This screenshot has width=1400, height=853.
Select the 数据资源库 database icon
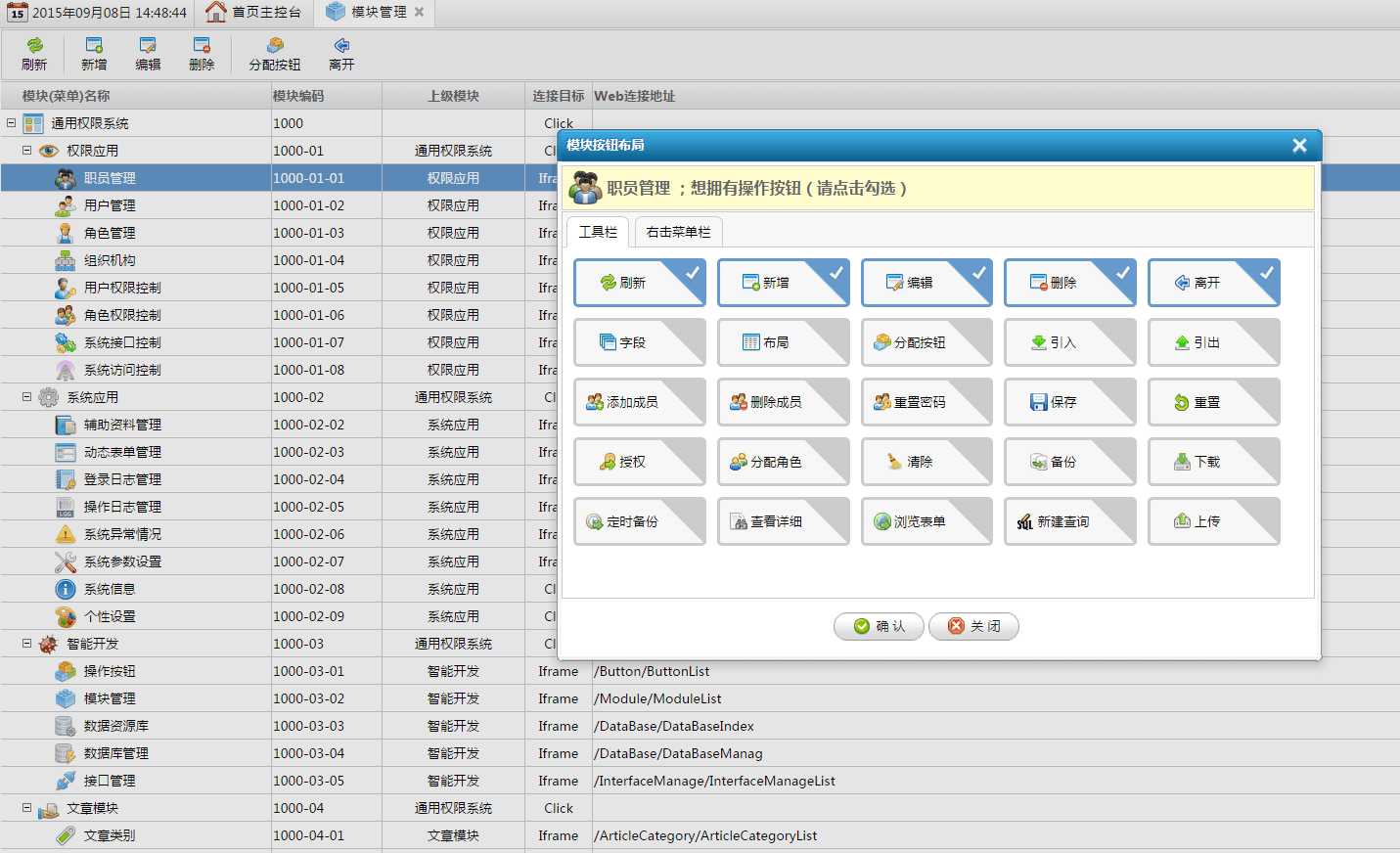click(66, 726)
